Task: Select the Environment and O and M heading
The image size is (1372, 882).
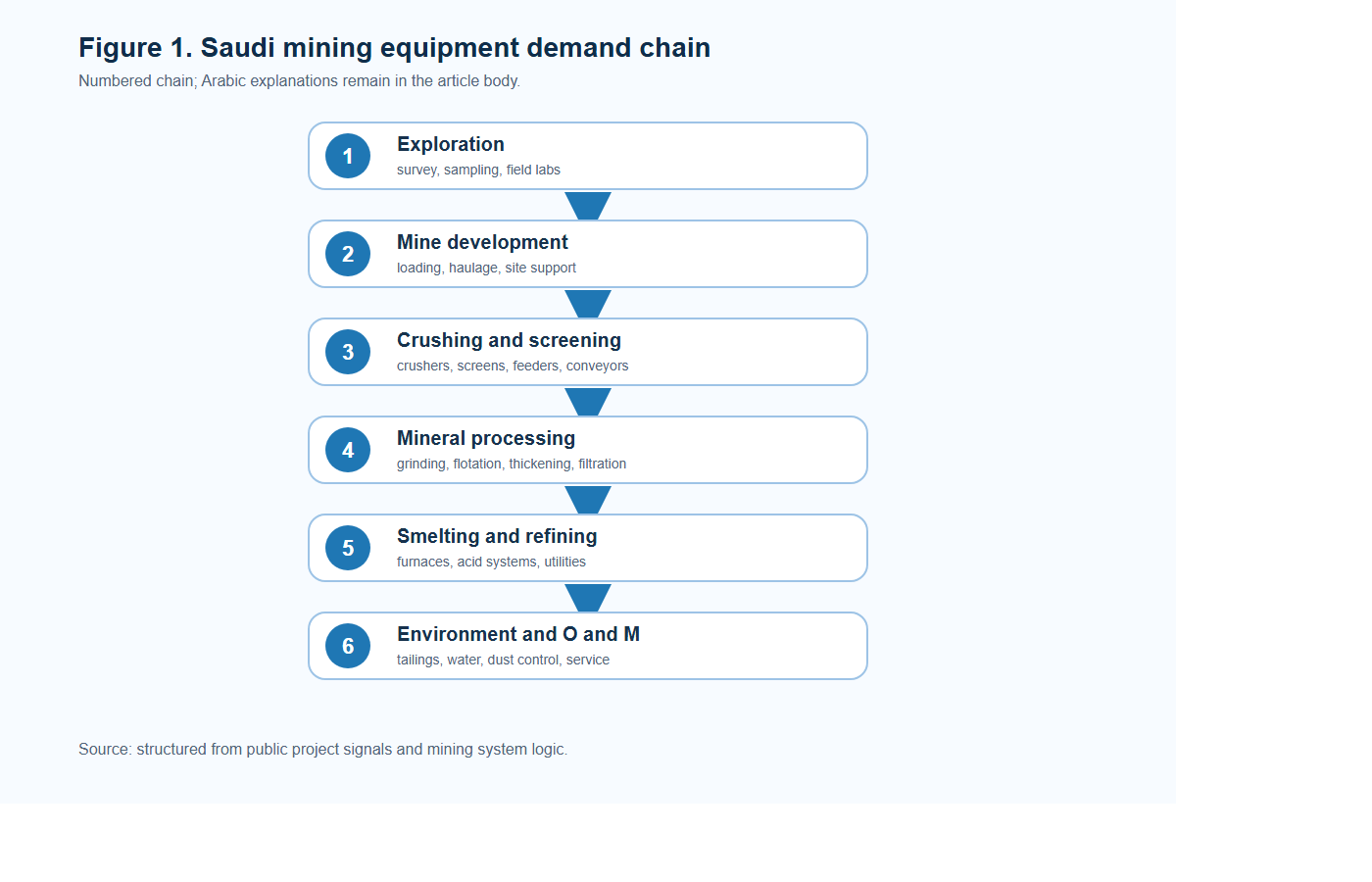Action: click(518, 634)
